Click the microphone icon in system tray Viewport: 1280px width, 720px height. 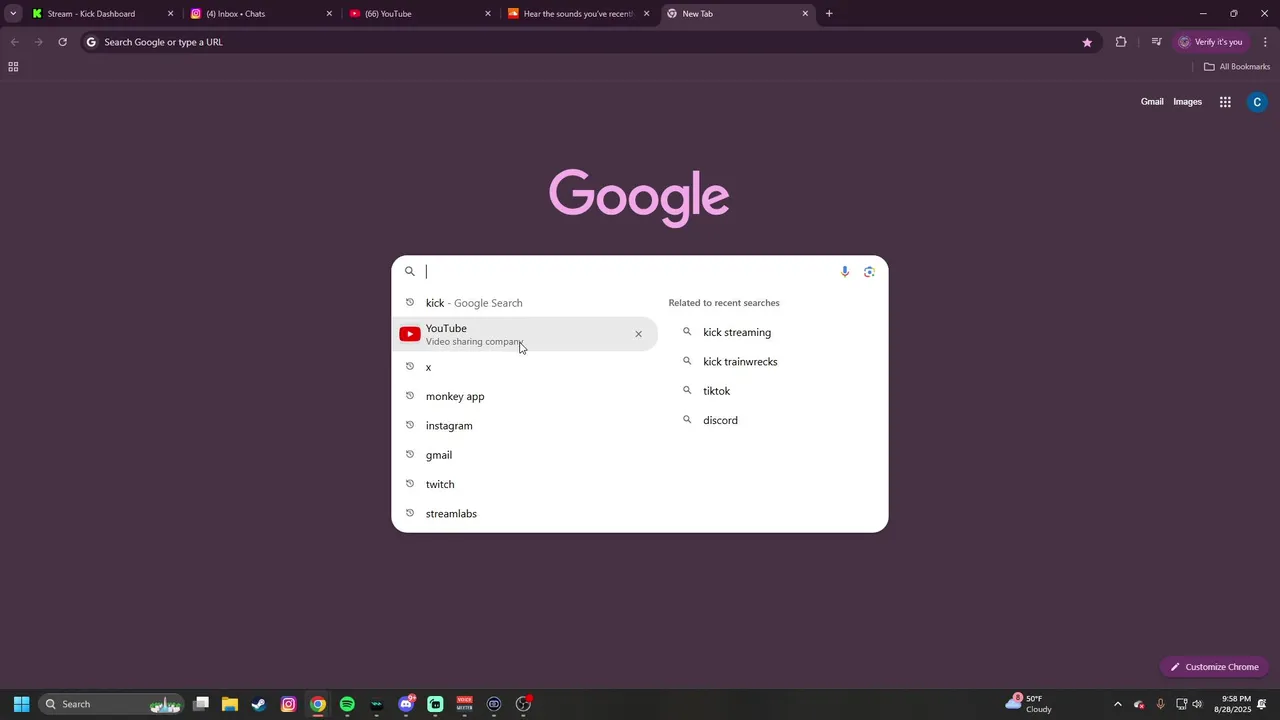pos(1160,704)
